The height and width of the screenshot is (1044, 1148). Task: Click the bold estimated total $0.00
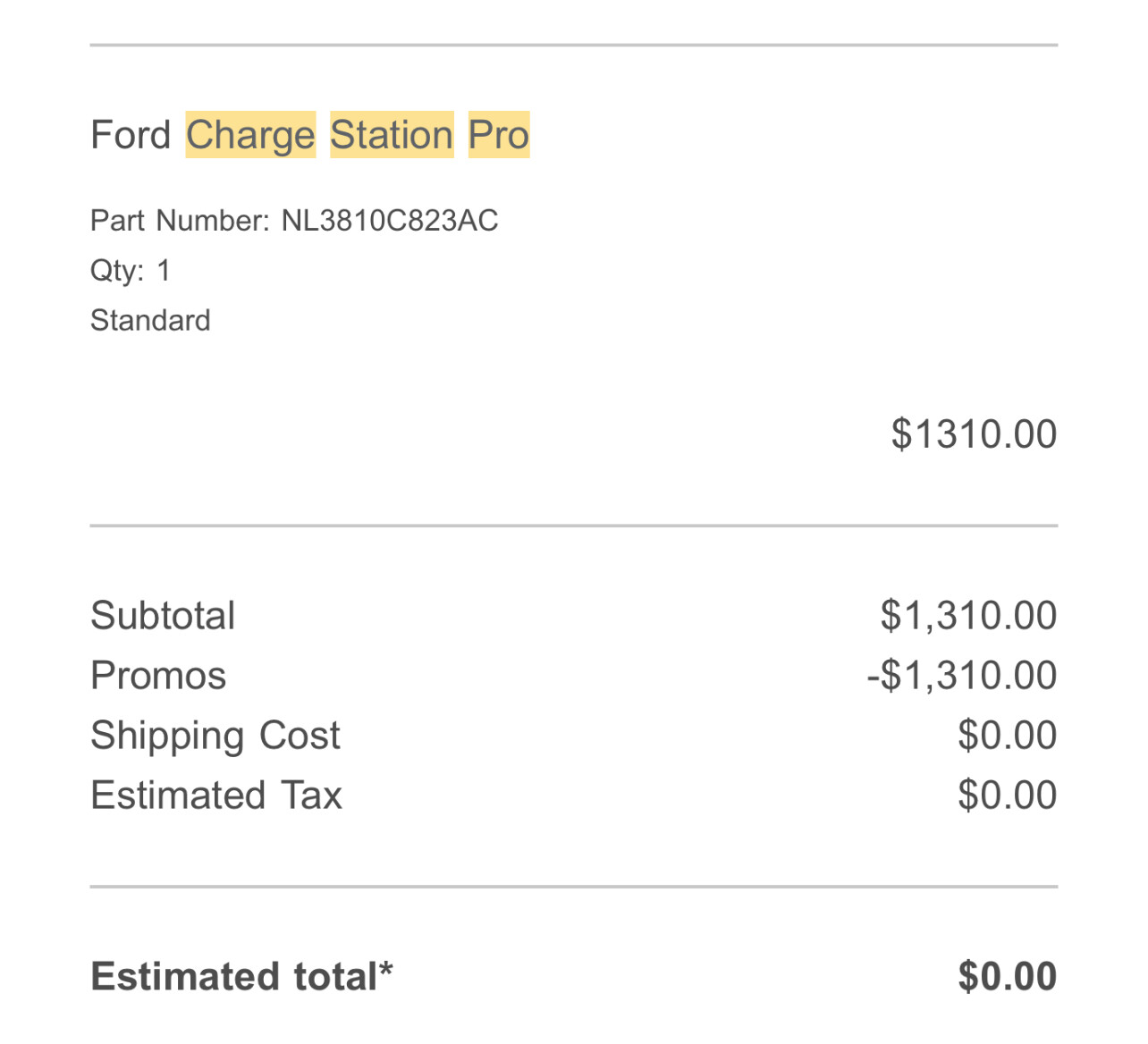click(1007, 977)
